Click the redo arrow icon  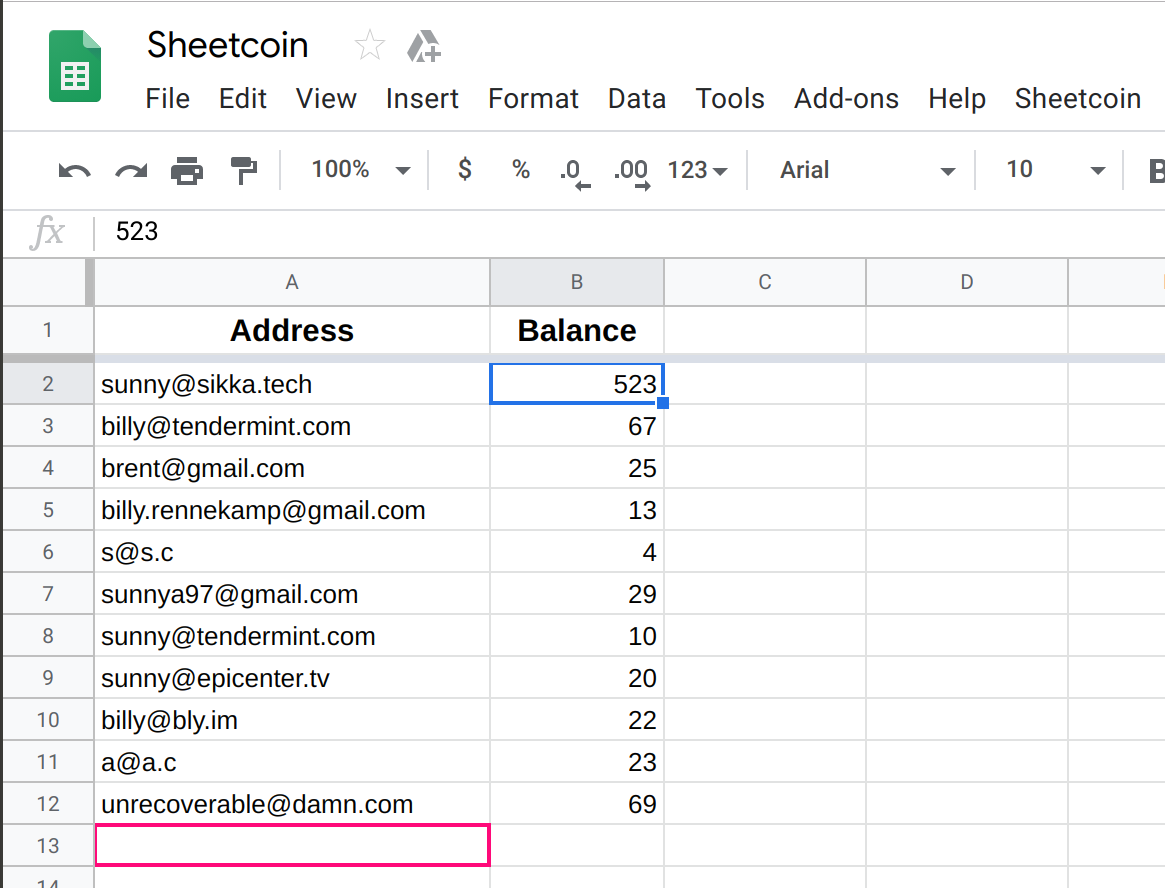(131, 171)
